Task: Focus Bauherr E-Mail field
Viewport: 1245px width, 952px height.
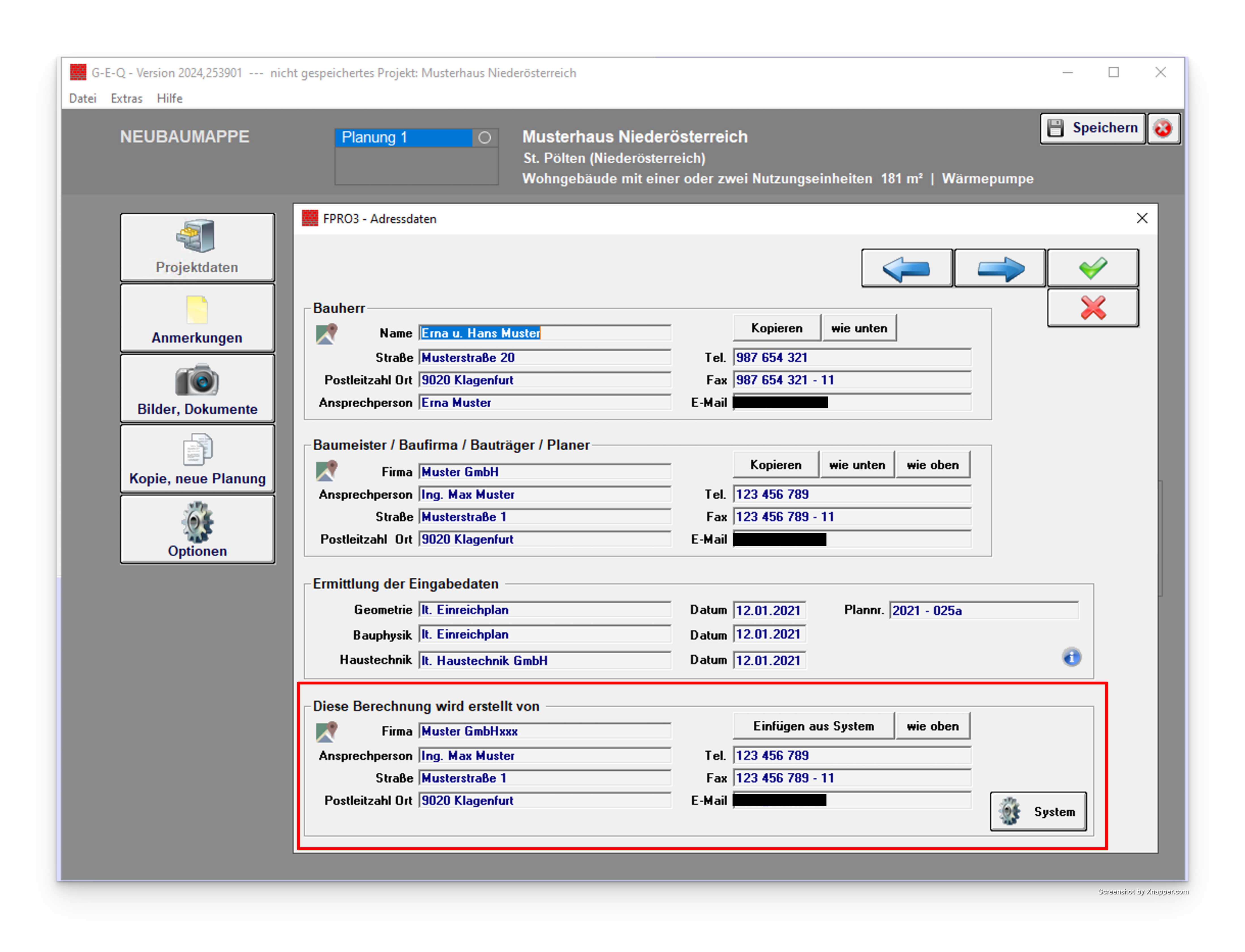Action: point(852,403)
